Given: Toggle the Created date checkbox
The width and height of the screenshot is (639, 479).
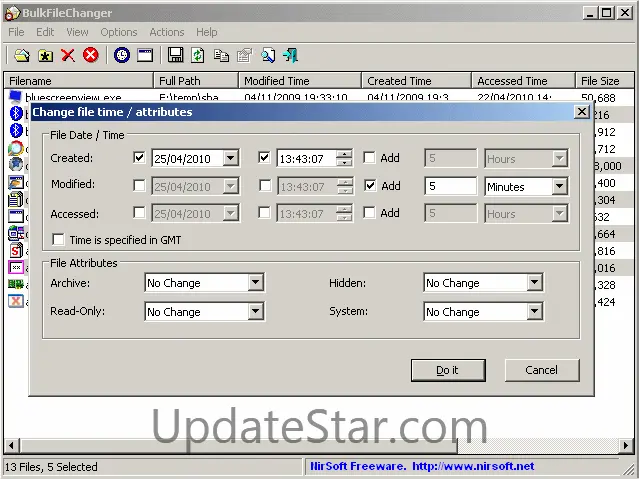Looking at the screenshot, I should point(139,157).
